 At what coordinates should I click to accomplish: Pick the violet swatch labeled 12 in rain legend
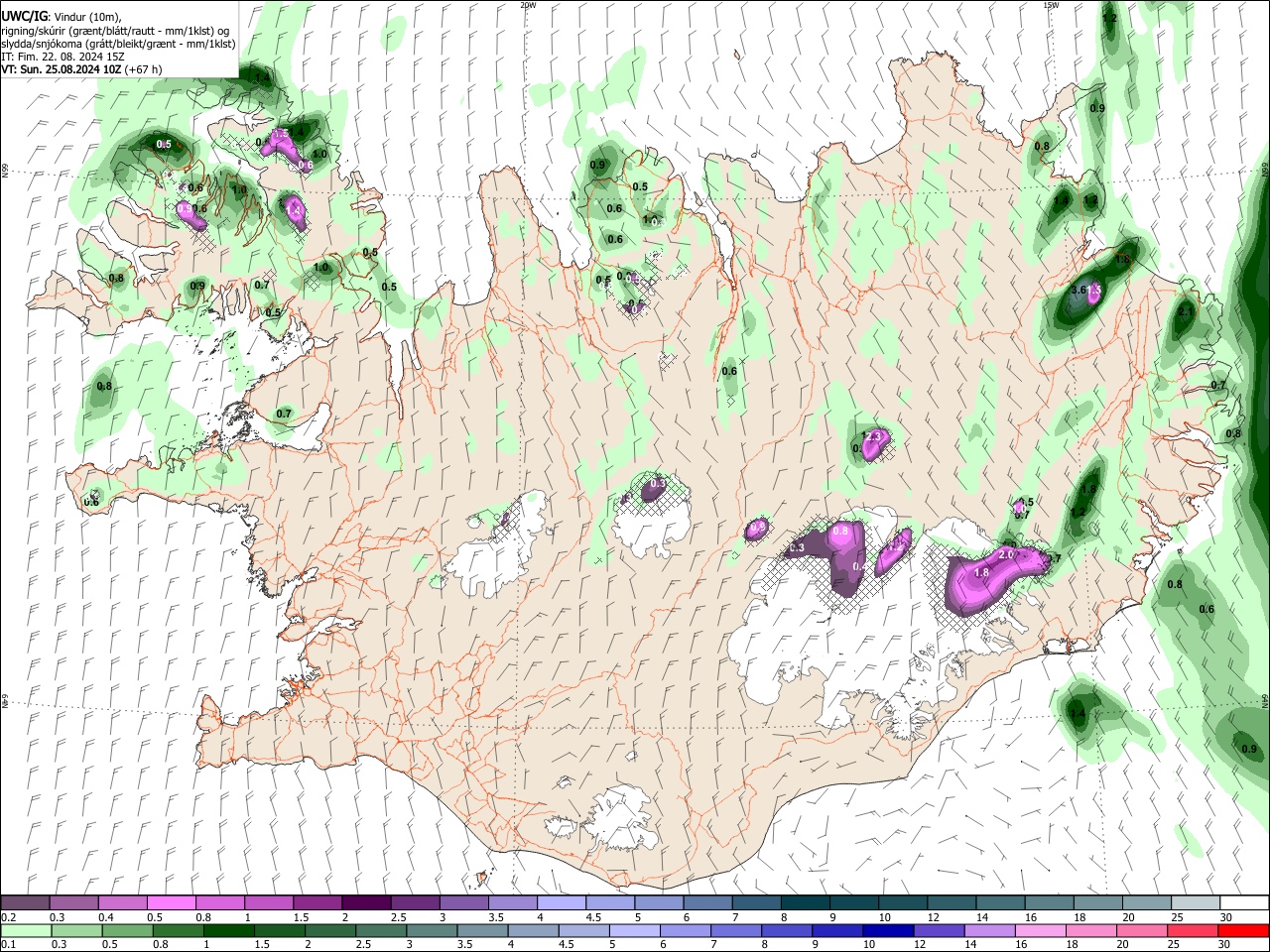[x=938, y=930]
